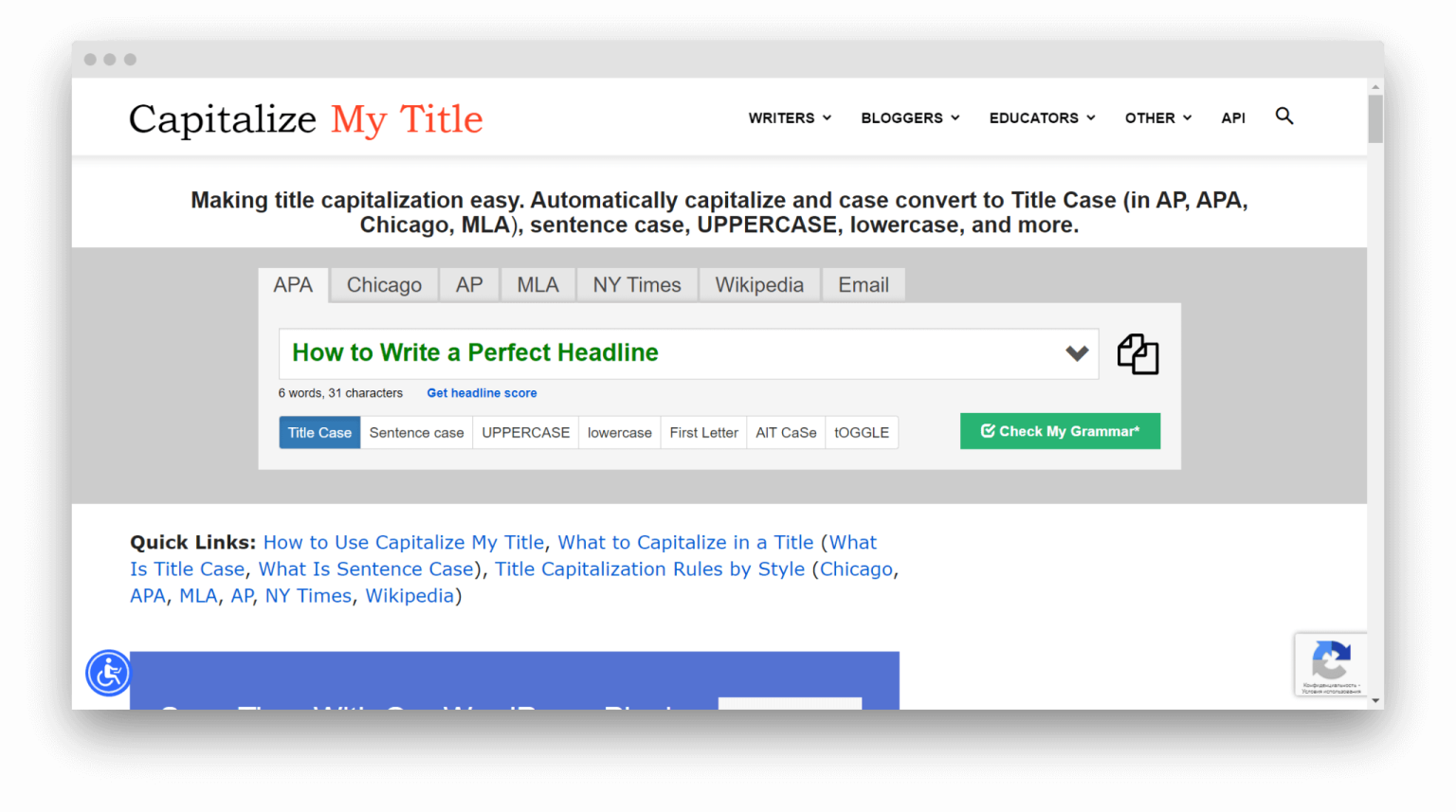Click the Capitalize My Title logo
Viewport: 1456px width, 812px height.
[305, 119]
